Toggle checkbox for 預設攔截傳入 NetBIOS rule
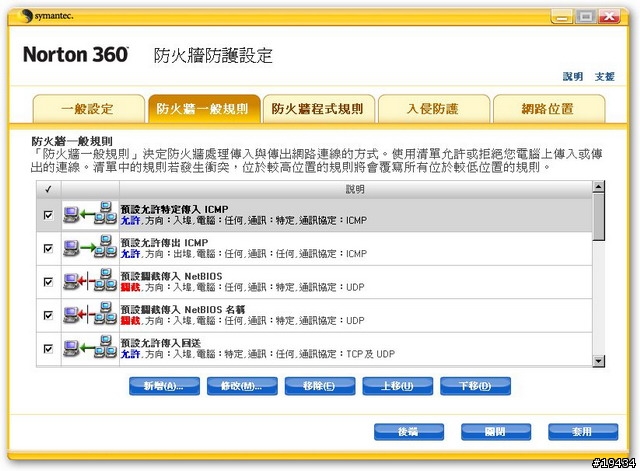640x471 pixels. [x=48, y=282]
